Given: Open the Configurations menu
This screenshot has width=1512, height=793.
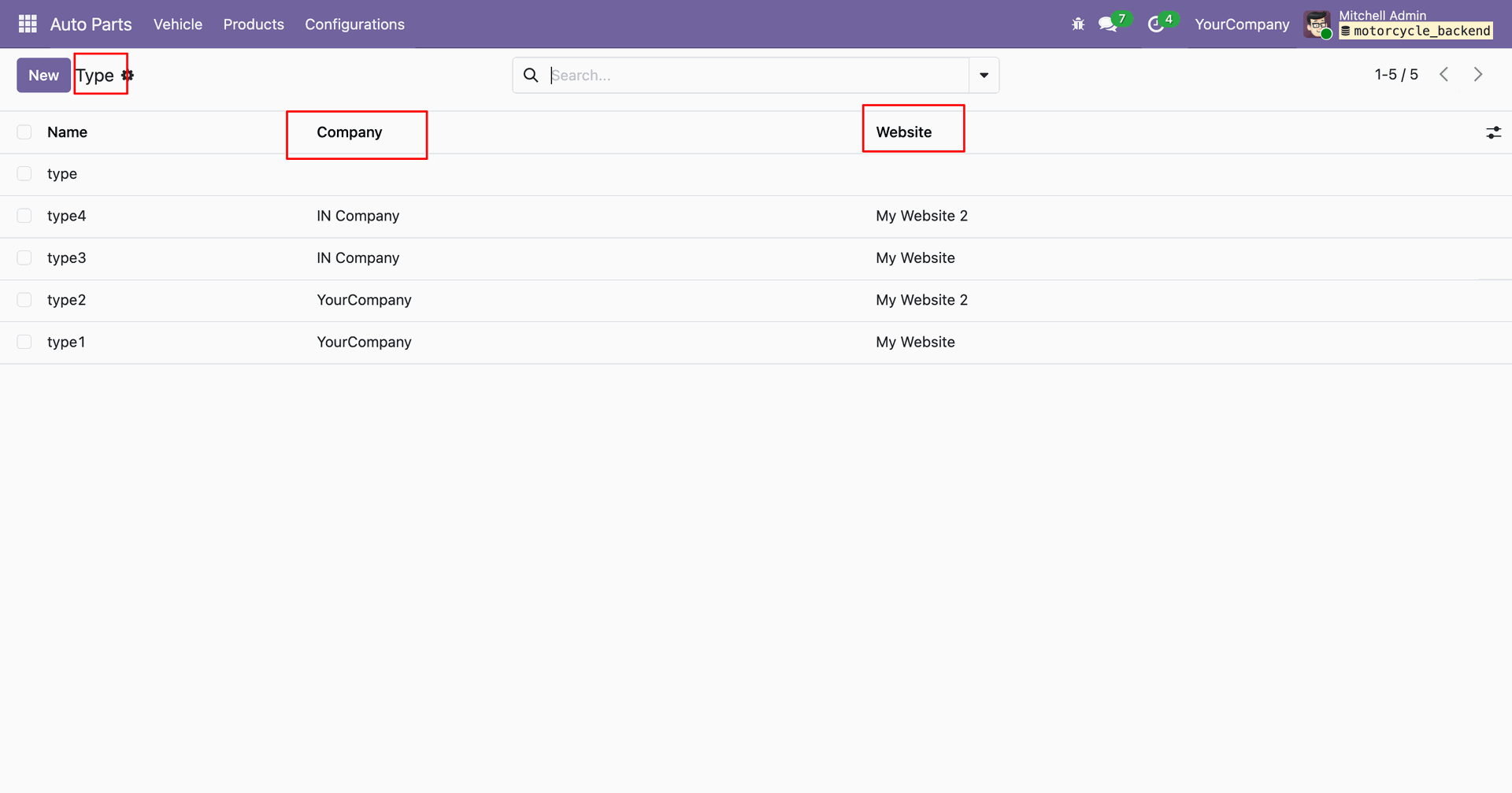Looking at the screenshot, I should [x=354, y=24].
